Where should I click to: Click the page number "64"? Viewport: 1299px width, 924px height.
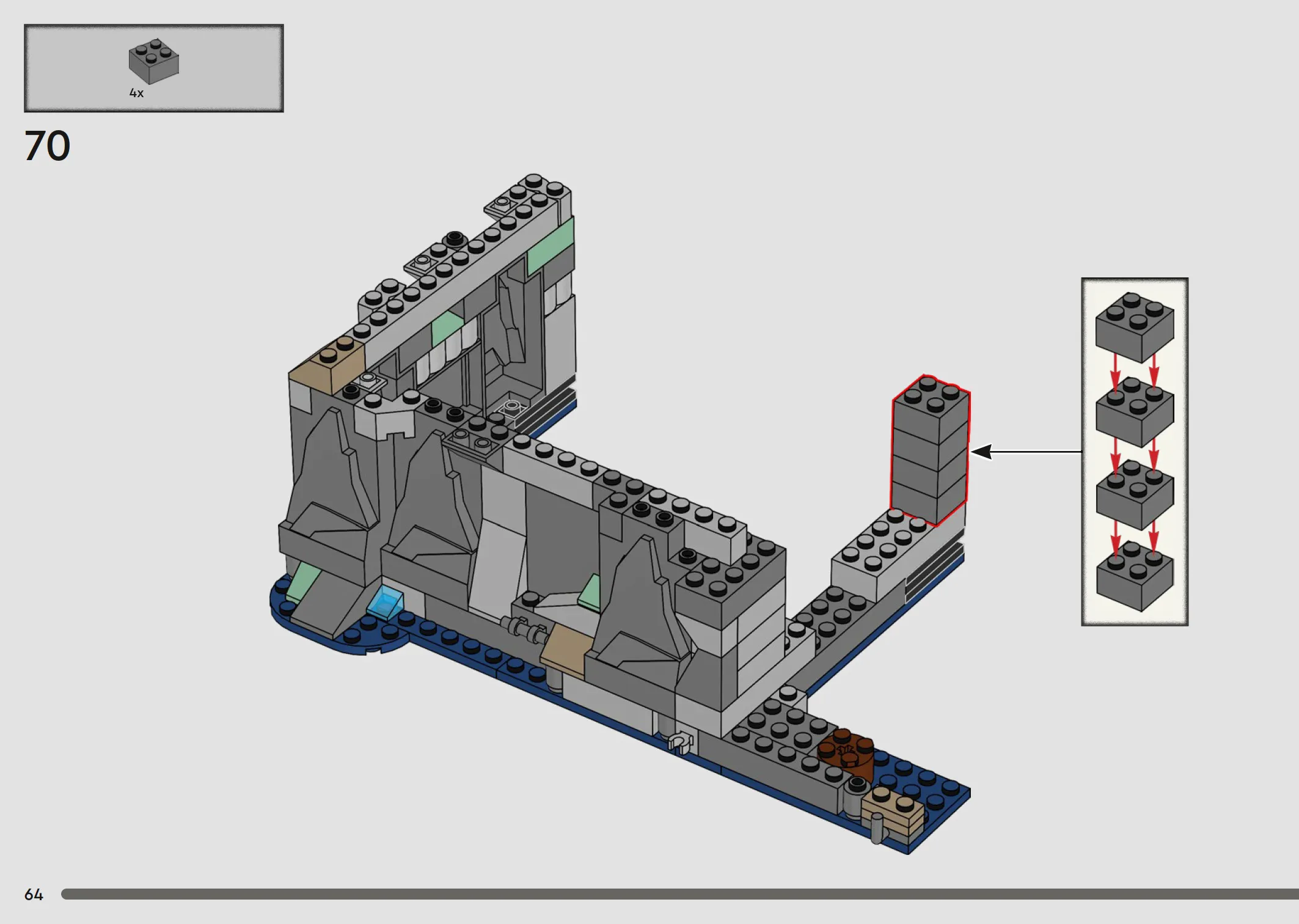[34, 895]
